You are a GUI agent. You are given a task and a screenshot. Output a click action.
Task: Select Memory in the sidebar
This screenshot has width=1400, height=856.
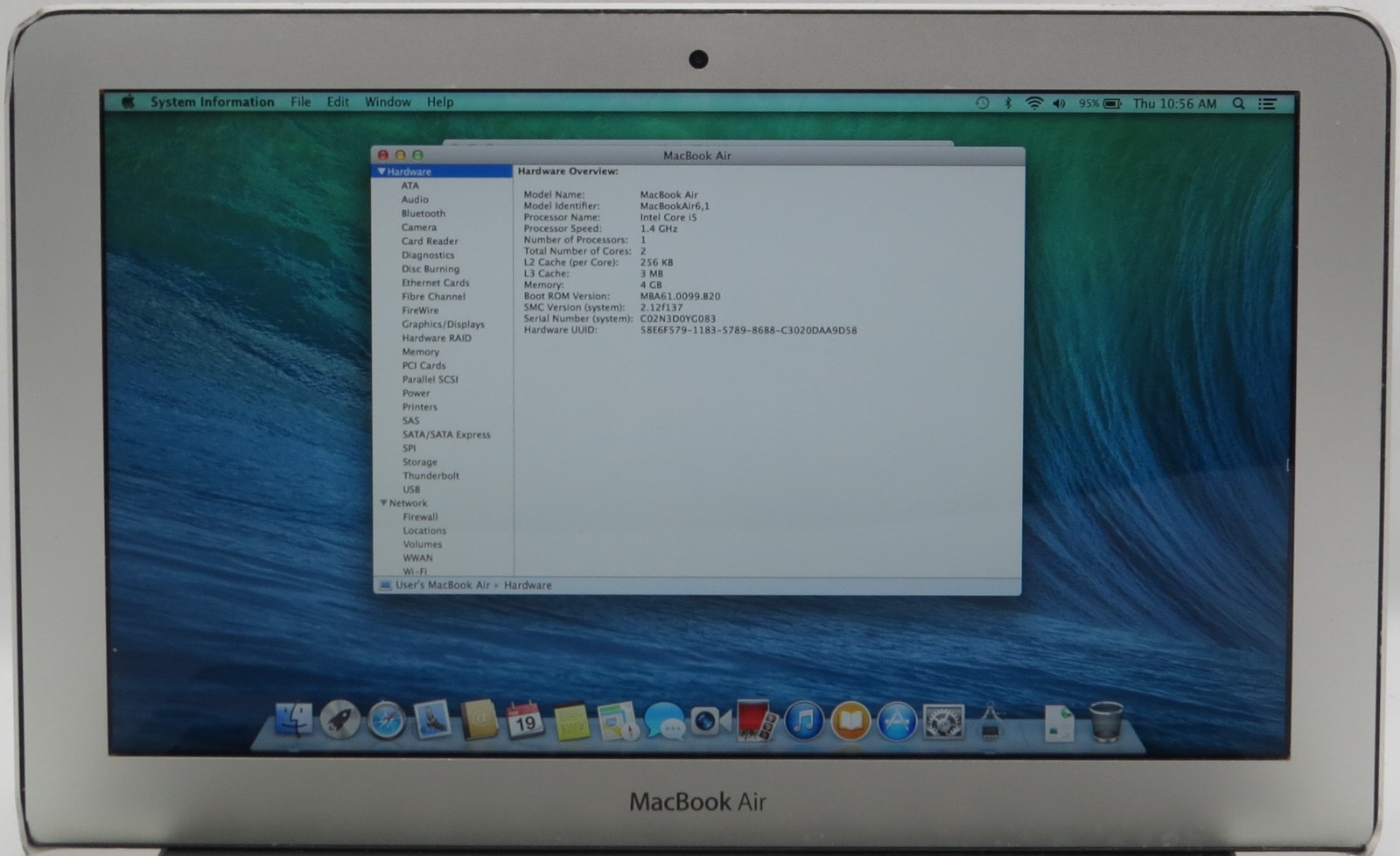[x=421, y=352]
